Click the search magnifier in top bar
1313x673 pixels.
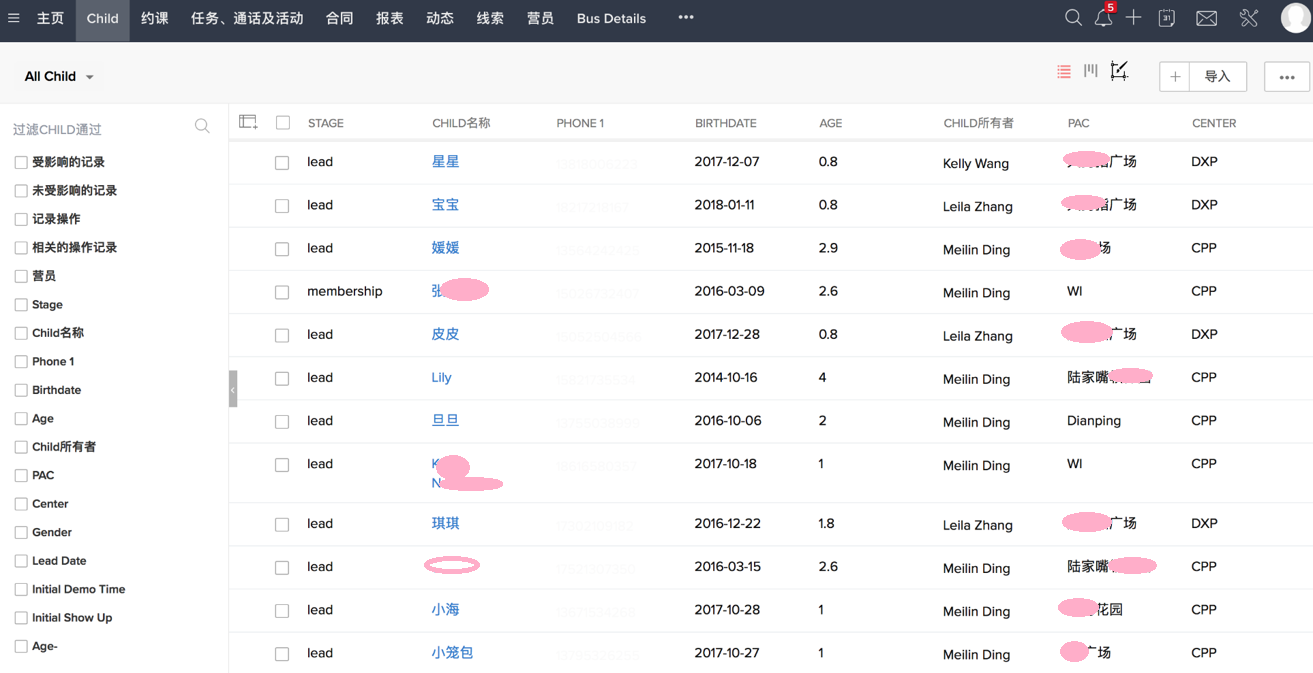(1073, 18)
